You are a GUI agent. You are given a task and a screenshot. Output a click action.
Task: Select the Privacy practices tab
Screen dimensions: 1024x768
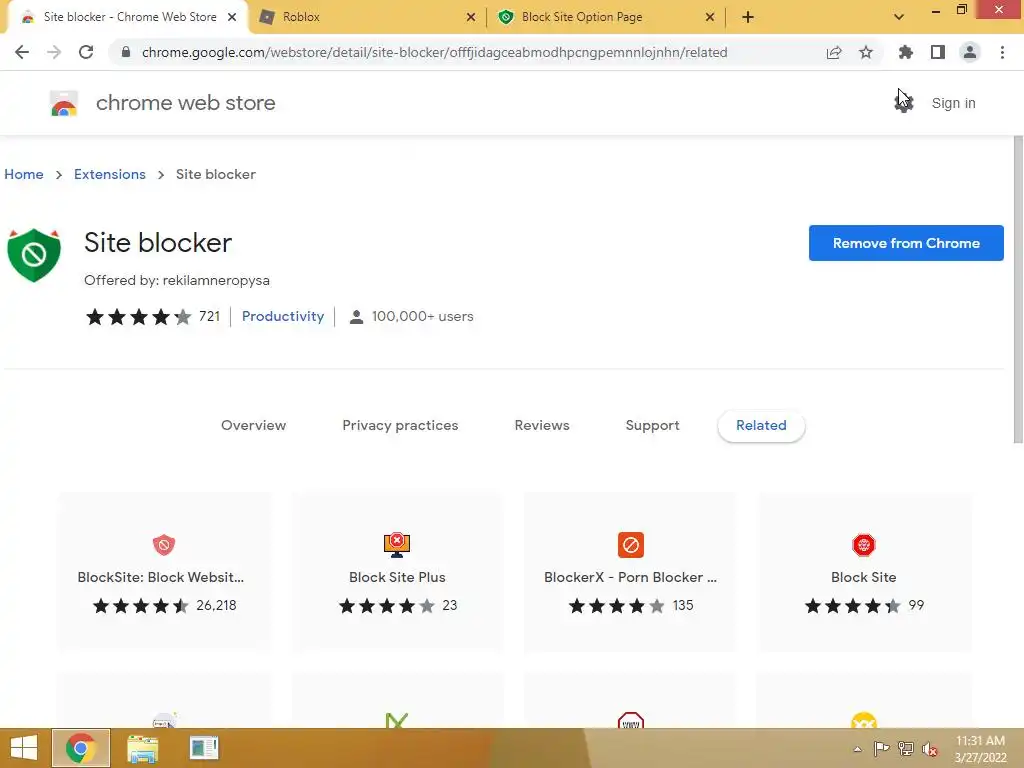coord(400,425)
